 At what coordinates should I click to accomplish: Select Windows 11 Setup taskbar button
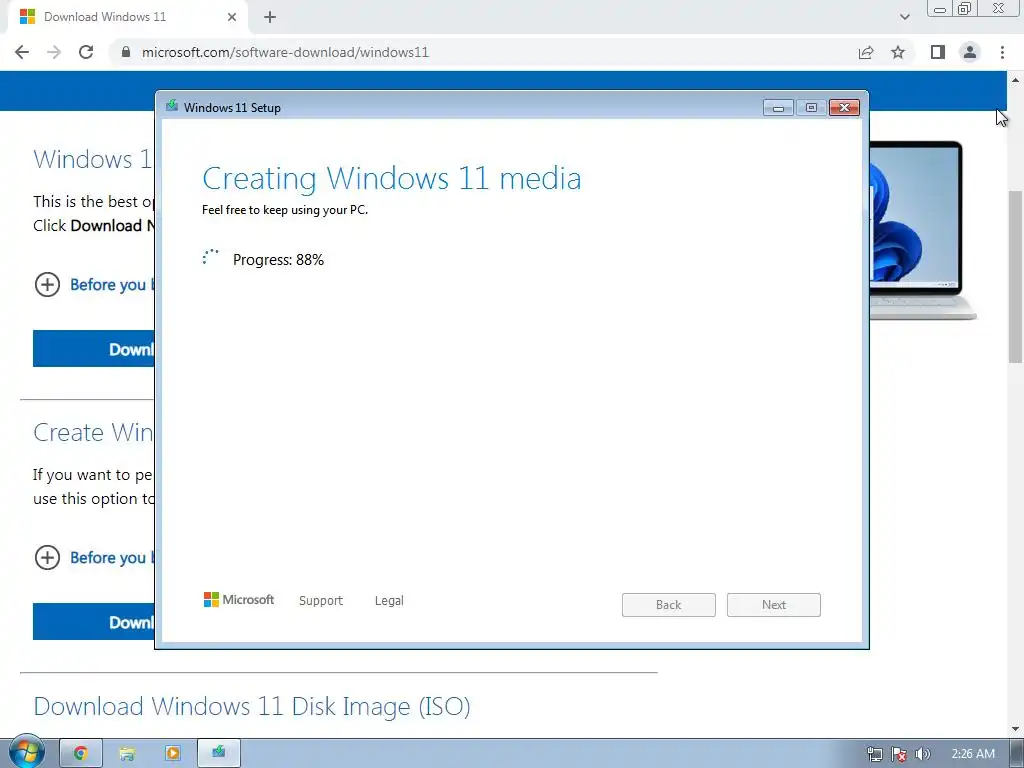tap(219, 753)
